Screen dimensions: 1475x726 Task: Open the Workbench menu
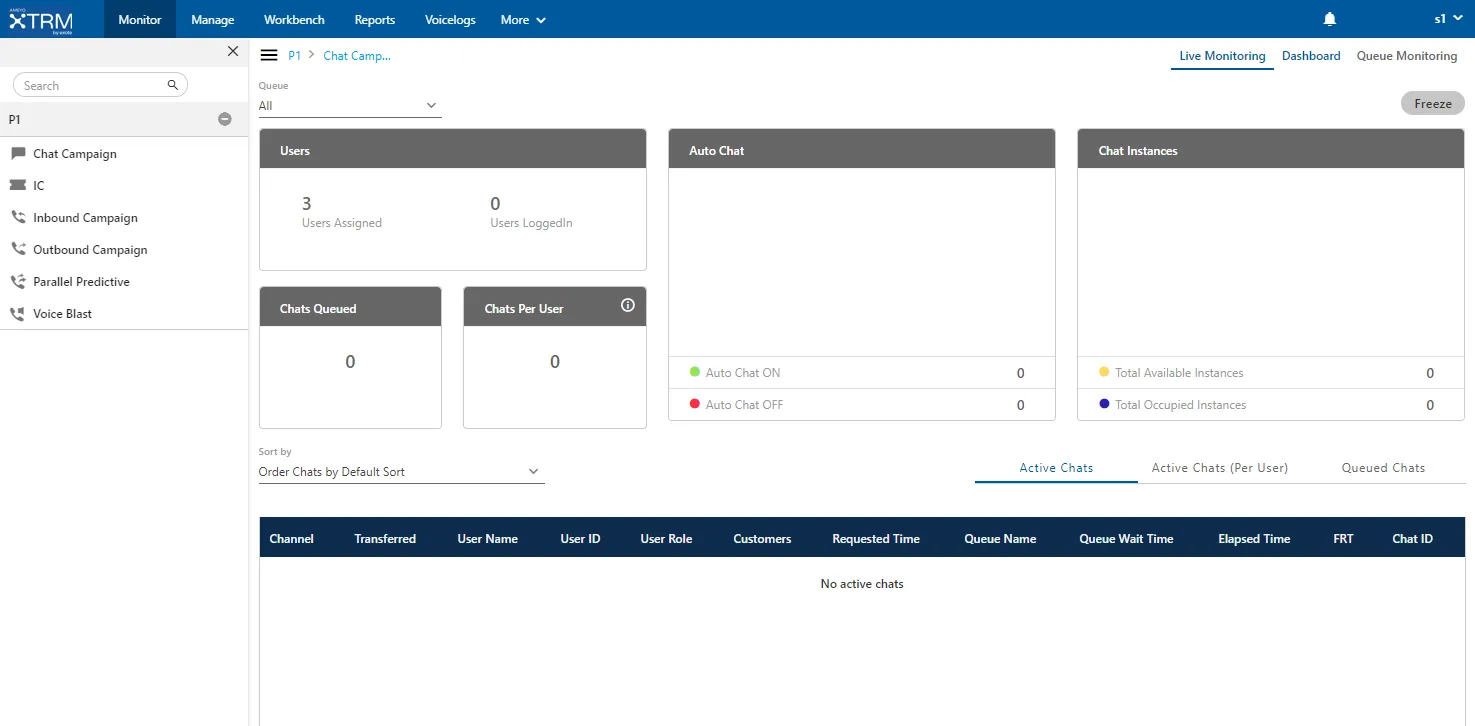click(294, 19)
